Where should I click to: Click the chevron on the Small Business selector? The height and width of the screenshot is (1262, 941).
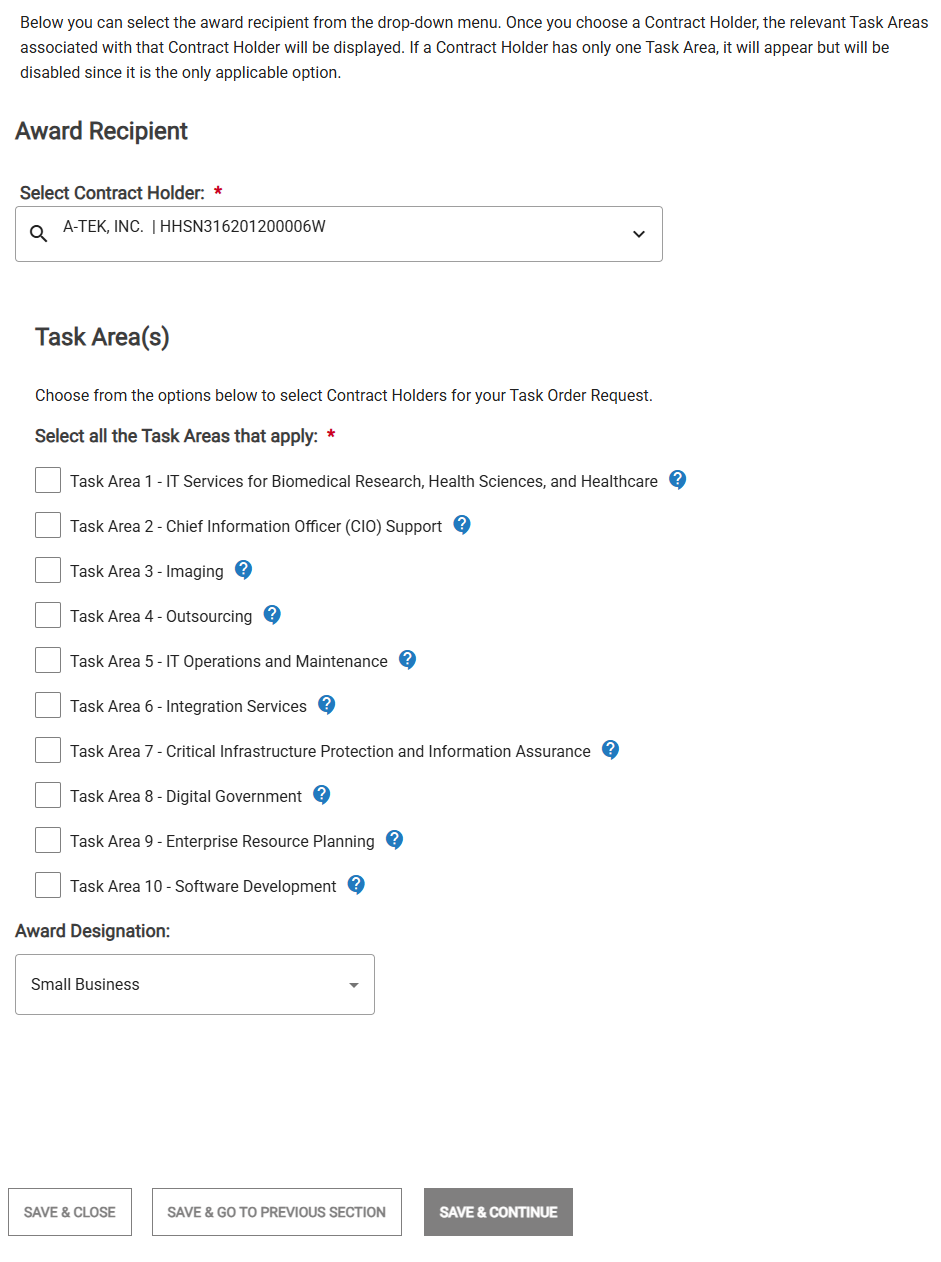(x=353, y=984)
